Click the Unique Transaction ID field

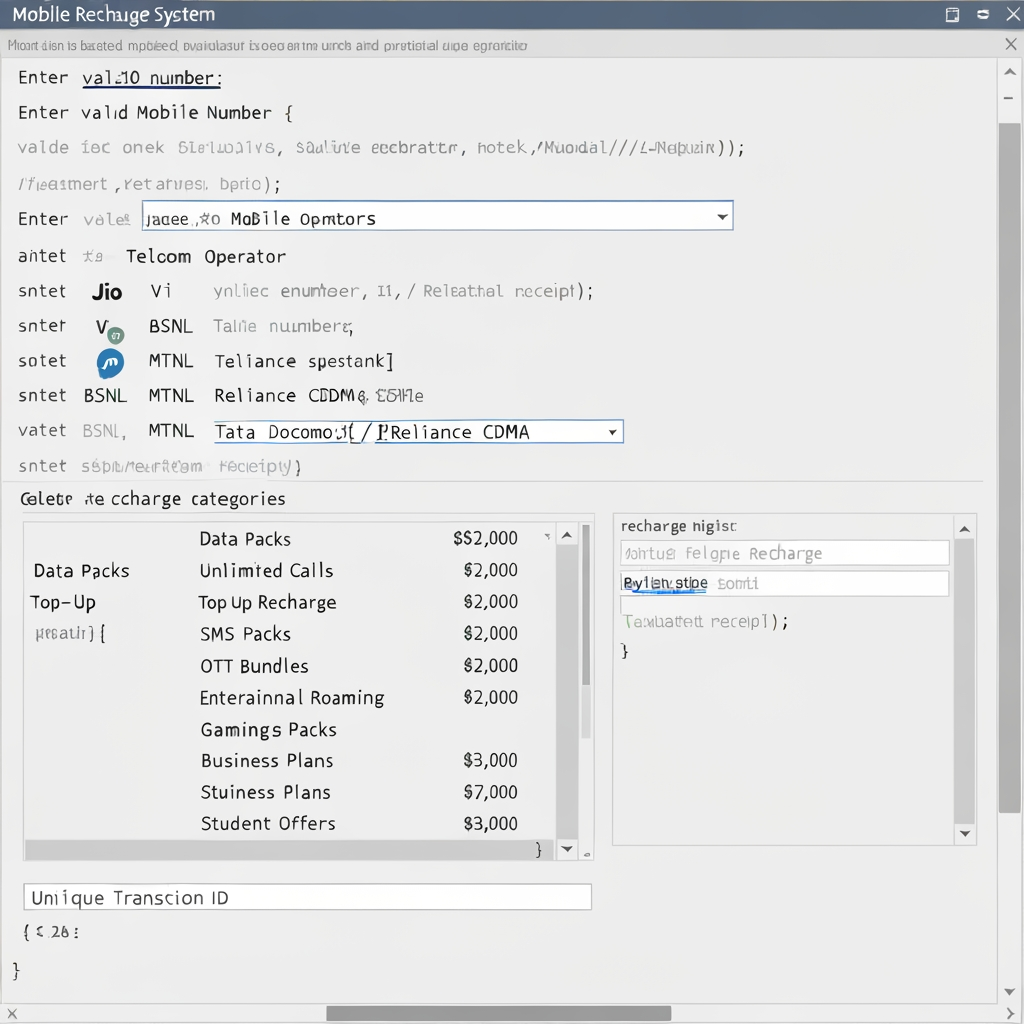[308, 897]
